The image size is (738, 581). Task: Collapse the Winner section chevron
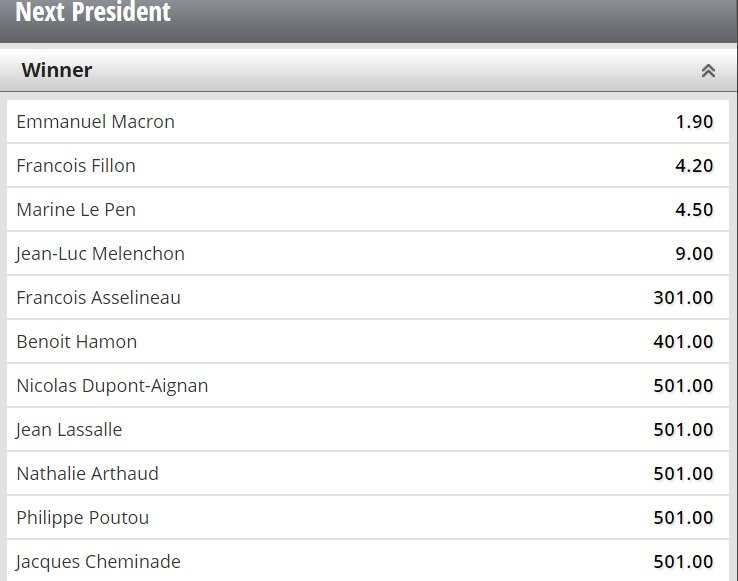708,71
